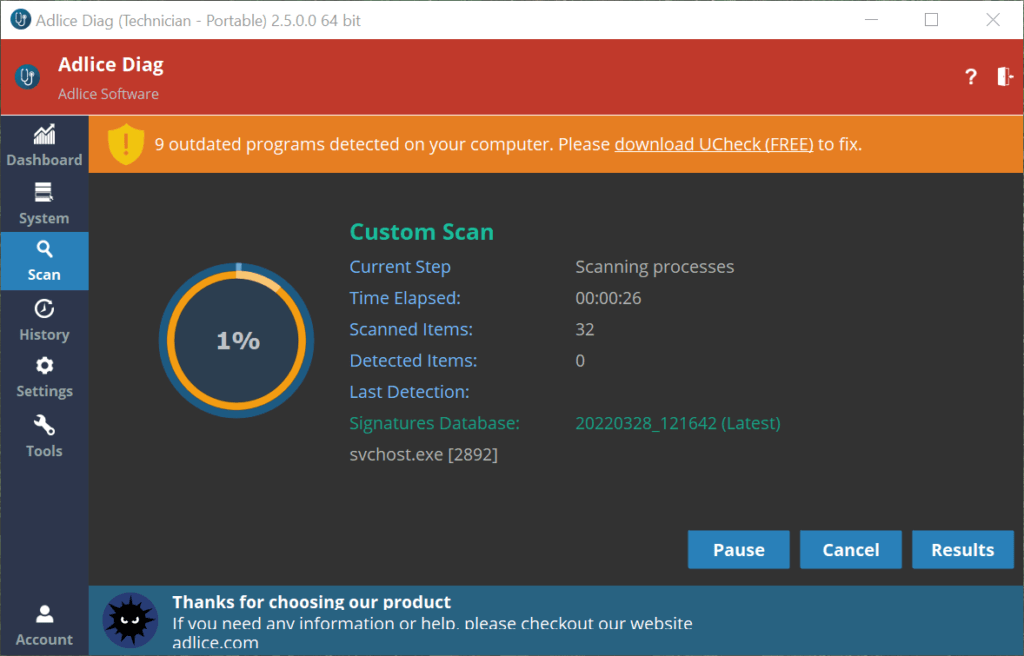The height and width of the screenshot is (656, 1024).
Task: Open the History clock icon
Action: (x=44, y=308)
